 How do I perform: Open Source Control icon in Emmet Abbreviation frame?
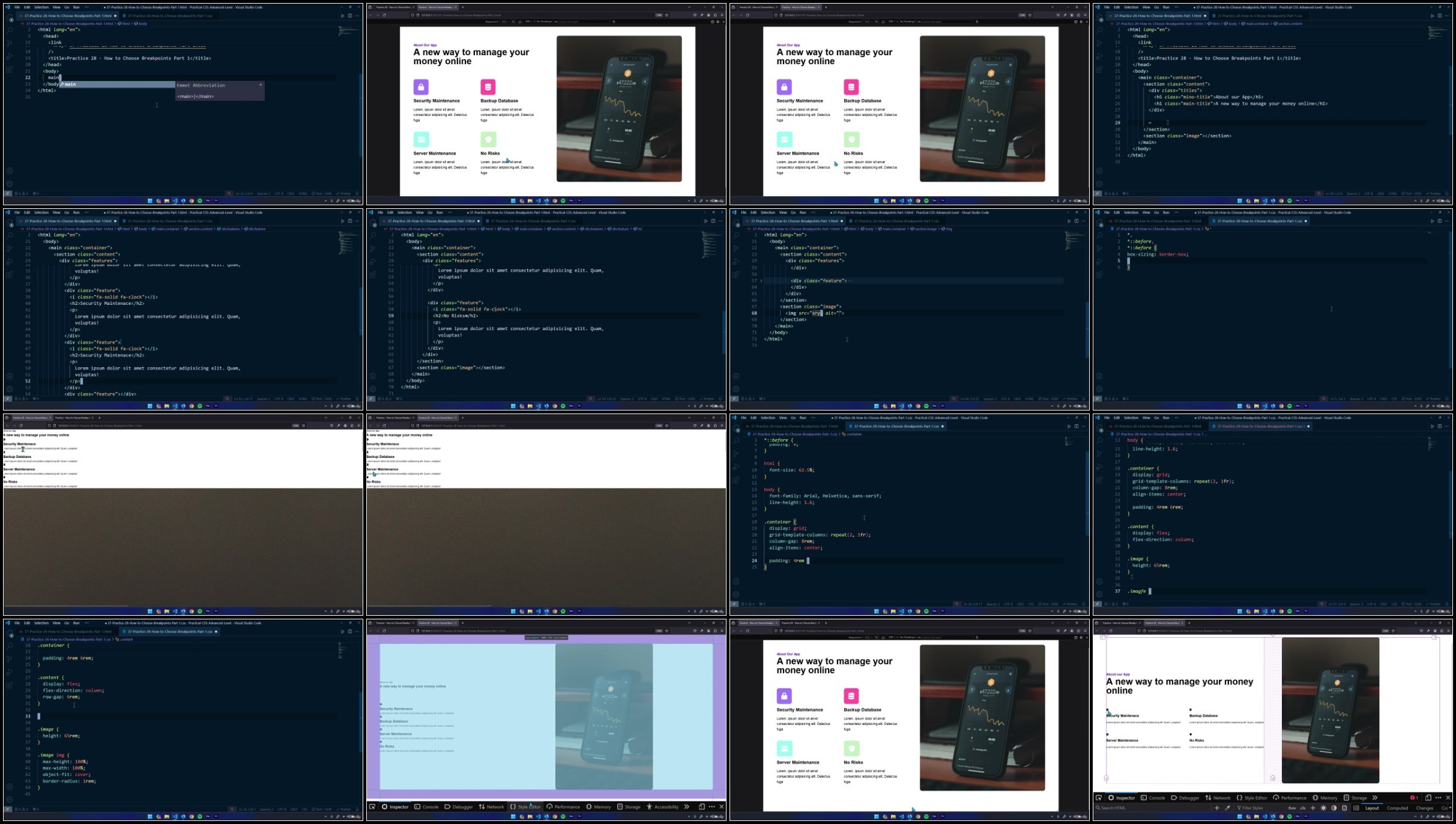coord(10,43)
